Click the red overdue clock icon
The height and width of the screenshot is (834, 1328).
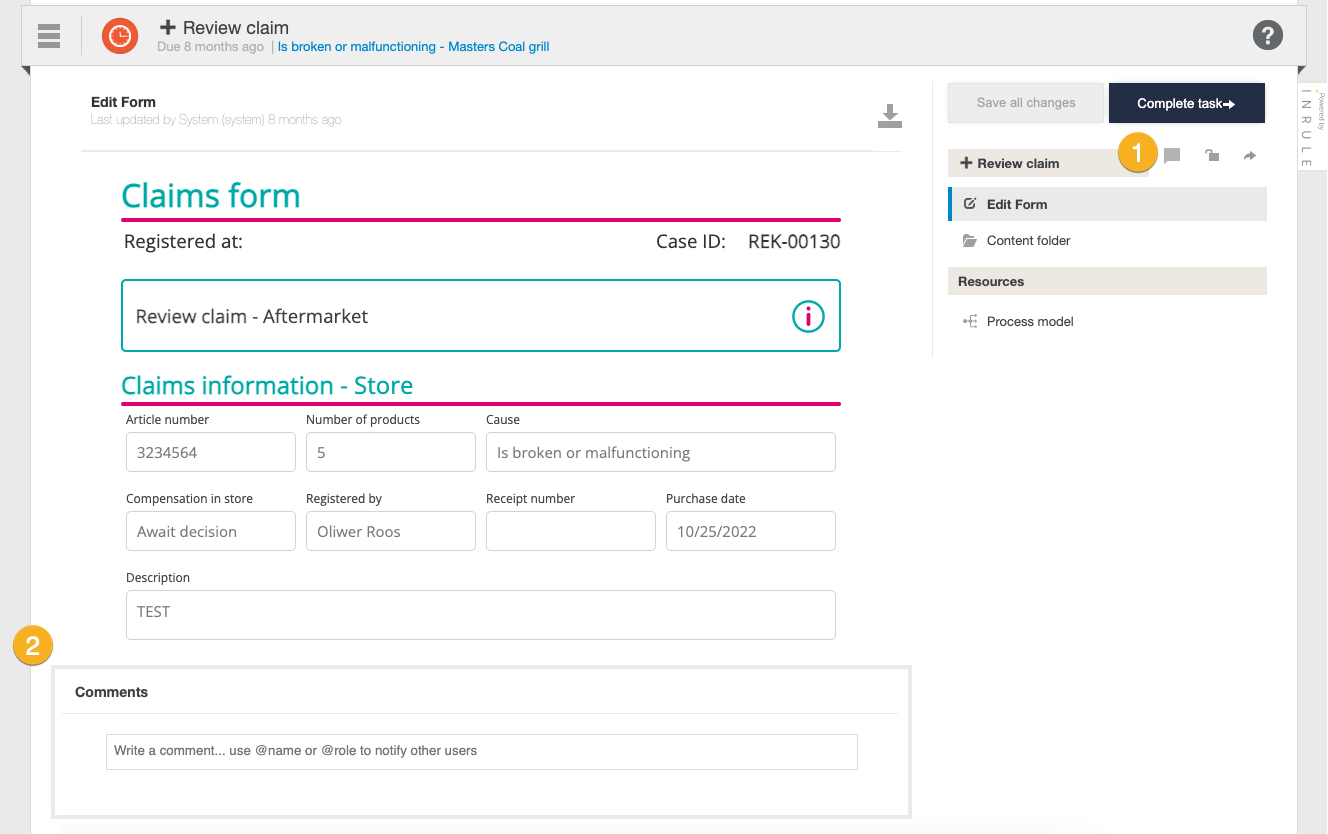(119, 35)
